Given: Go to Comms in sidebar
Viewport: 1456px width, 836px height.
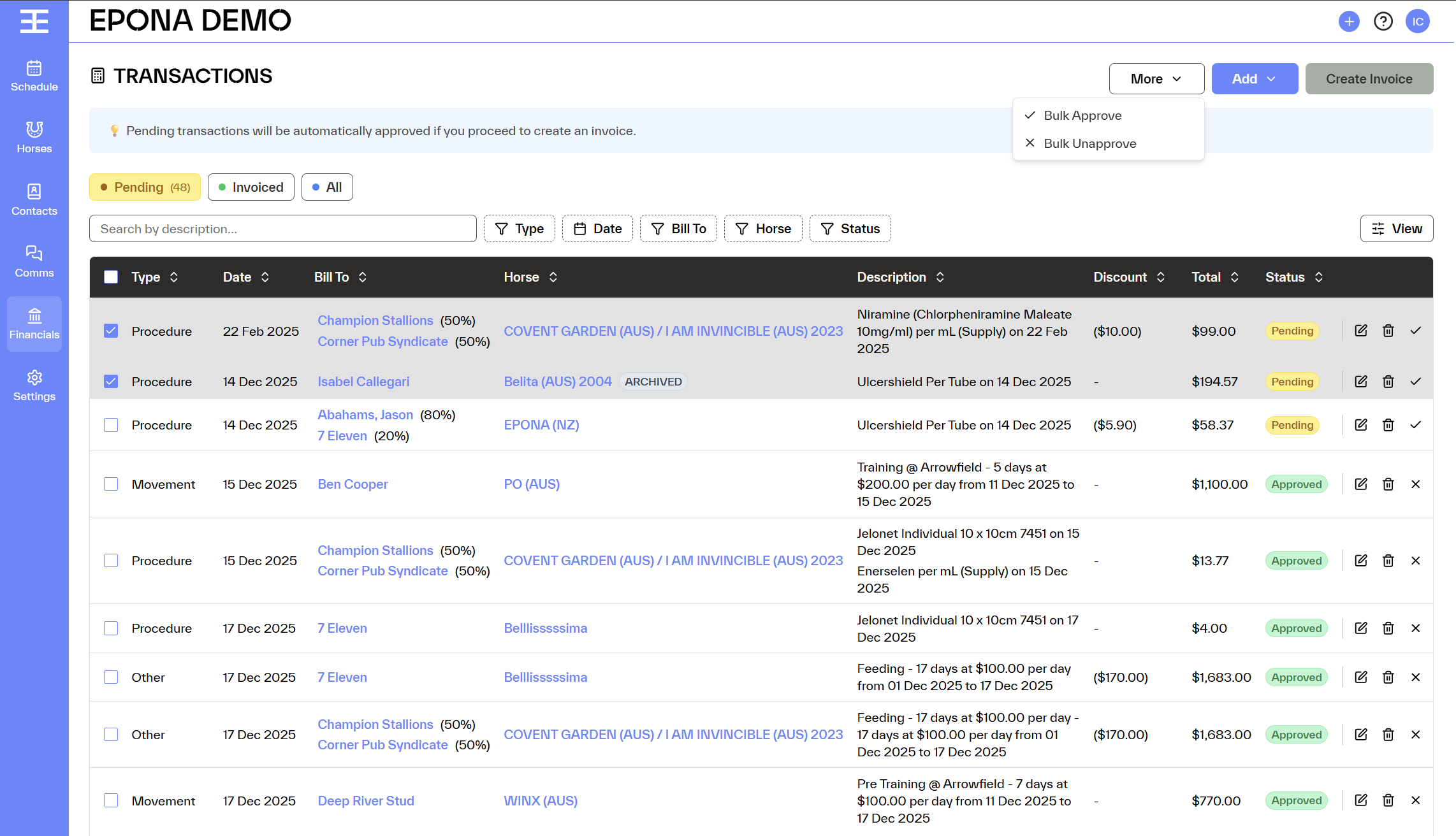Looking at the screenshot, I should click(34, 261).
